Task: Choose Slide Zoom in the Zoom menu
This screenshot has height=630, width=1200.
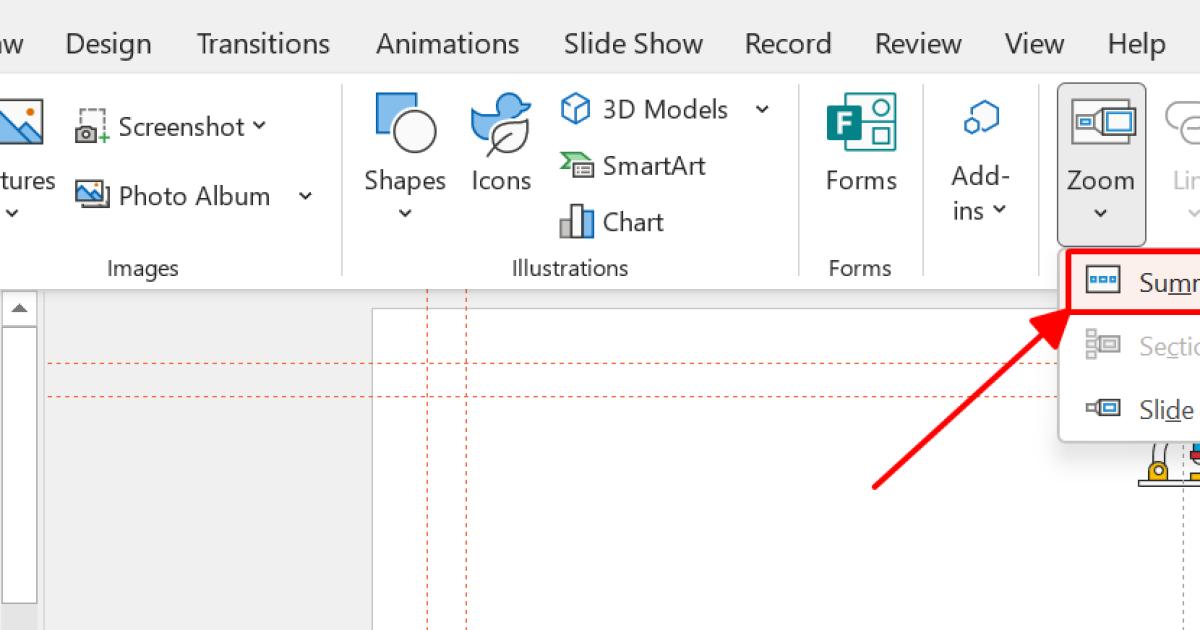Action: 1160,409
